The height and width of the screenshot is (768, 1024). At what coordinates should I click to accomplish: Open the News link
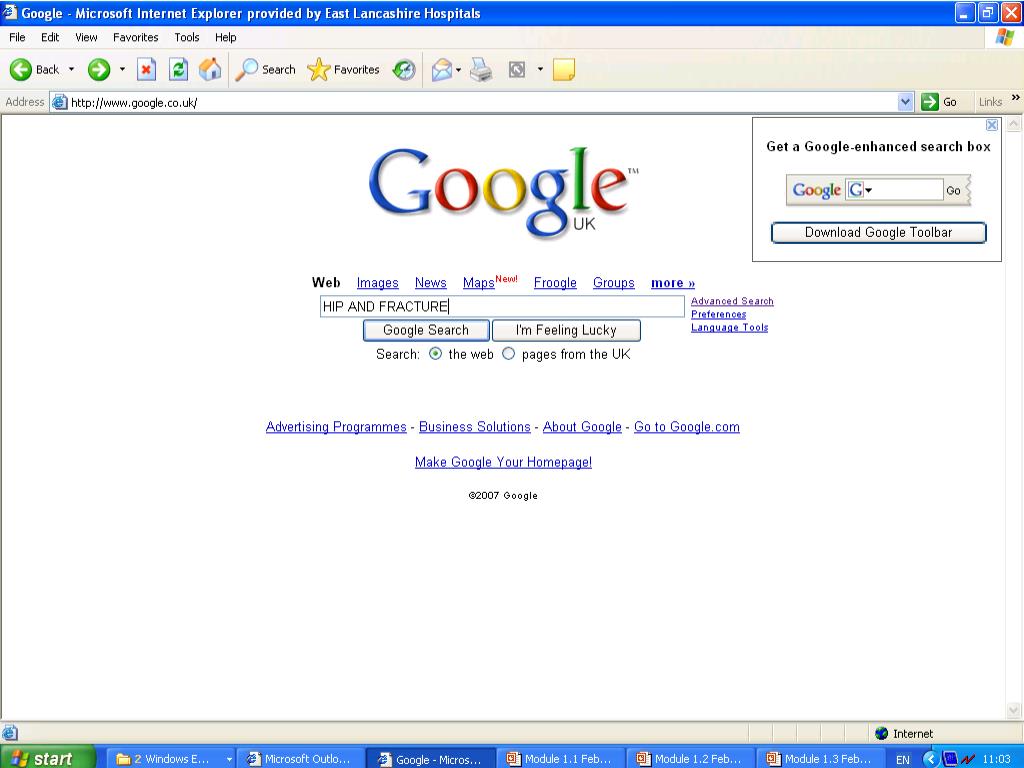(430, 283)
